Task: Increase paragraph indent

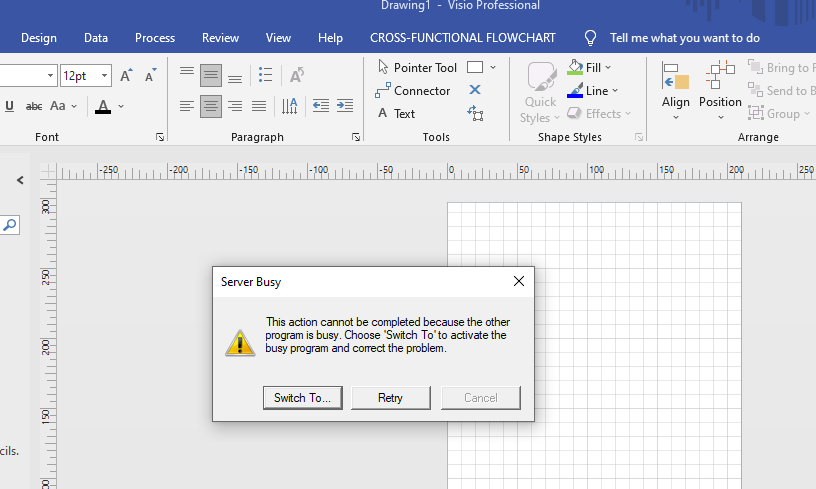Action: tap(345, 106)
